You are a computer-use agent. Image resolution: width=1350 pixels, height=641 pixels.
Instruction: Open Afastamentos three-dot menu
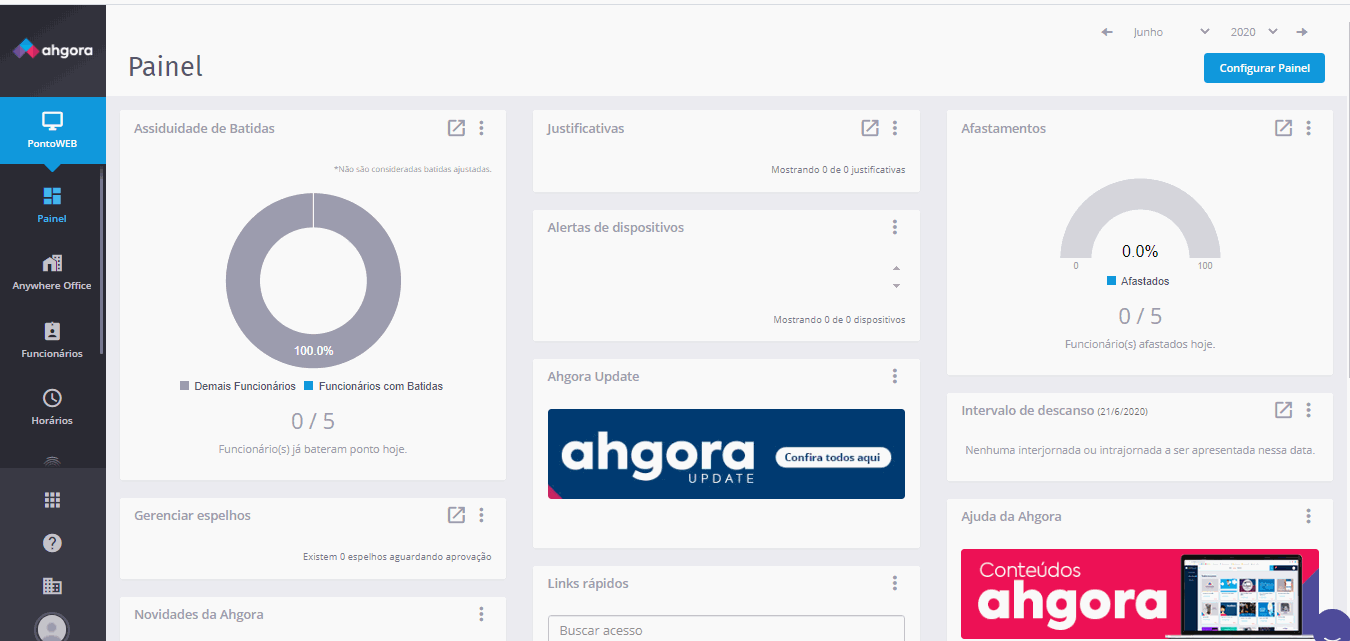(x=1308, y=128)
